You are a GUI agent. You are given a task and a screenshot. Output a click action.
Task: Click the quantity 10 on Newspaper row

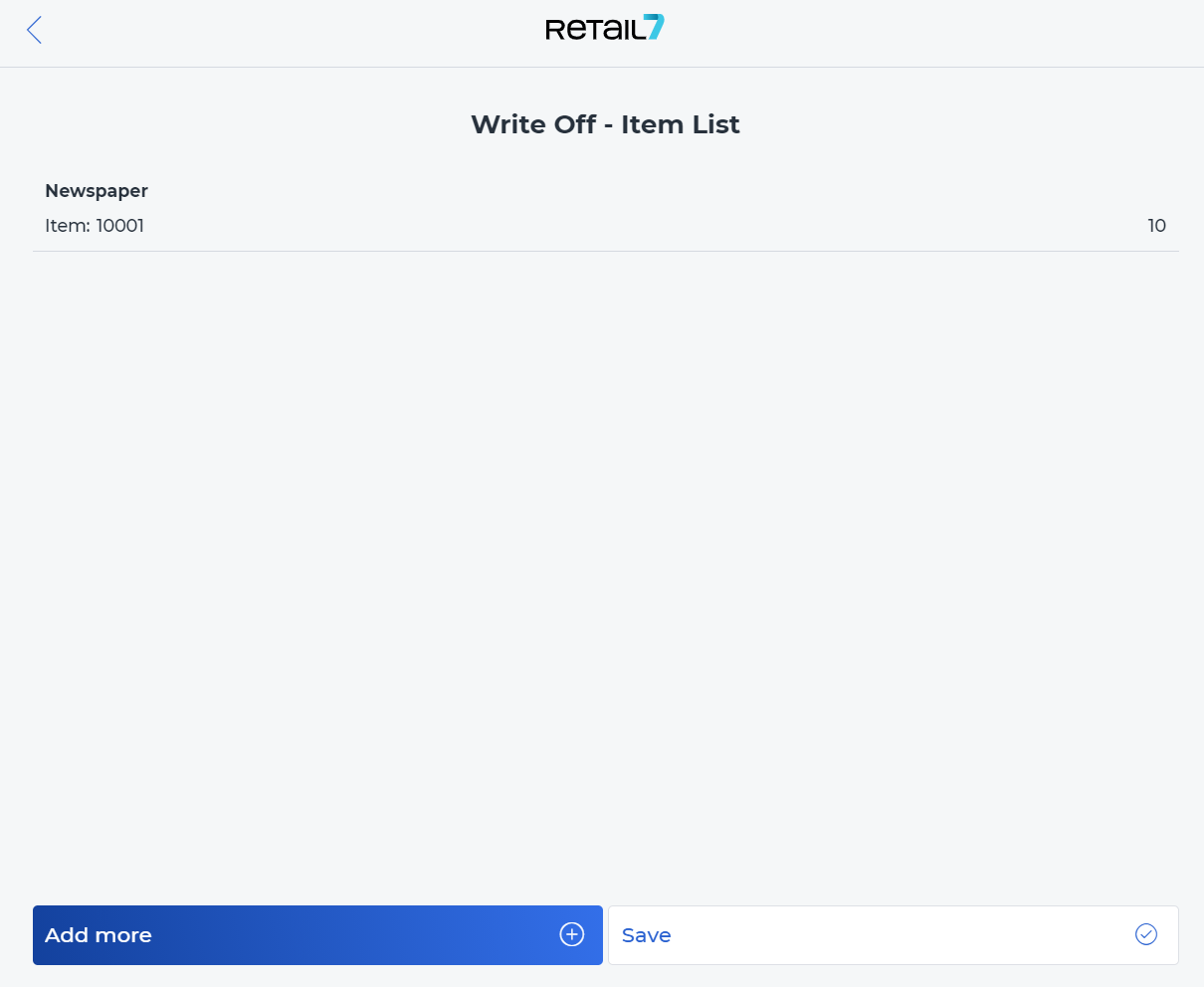[1156, 226]
